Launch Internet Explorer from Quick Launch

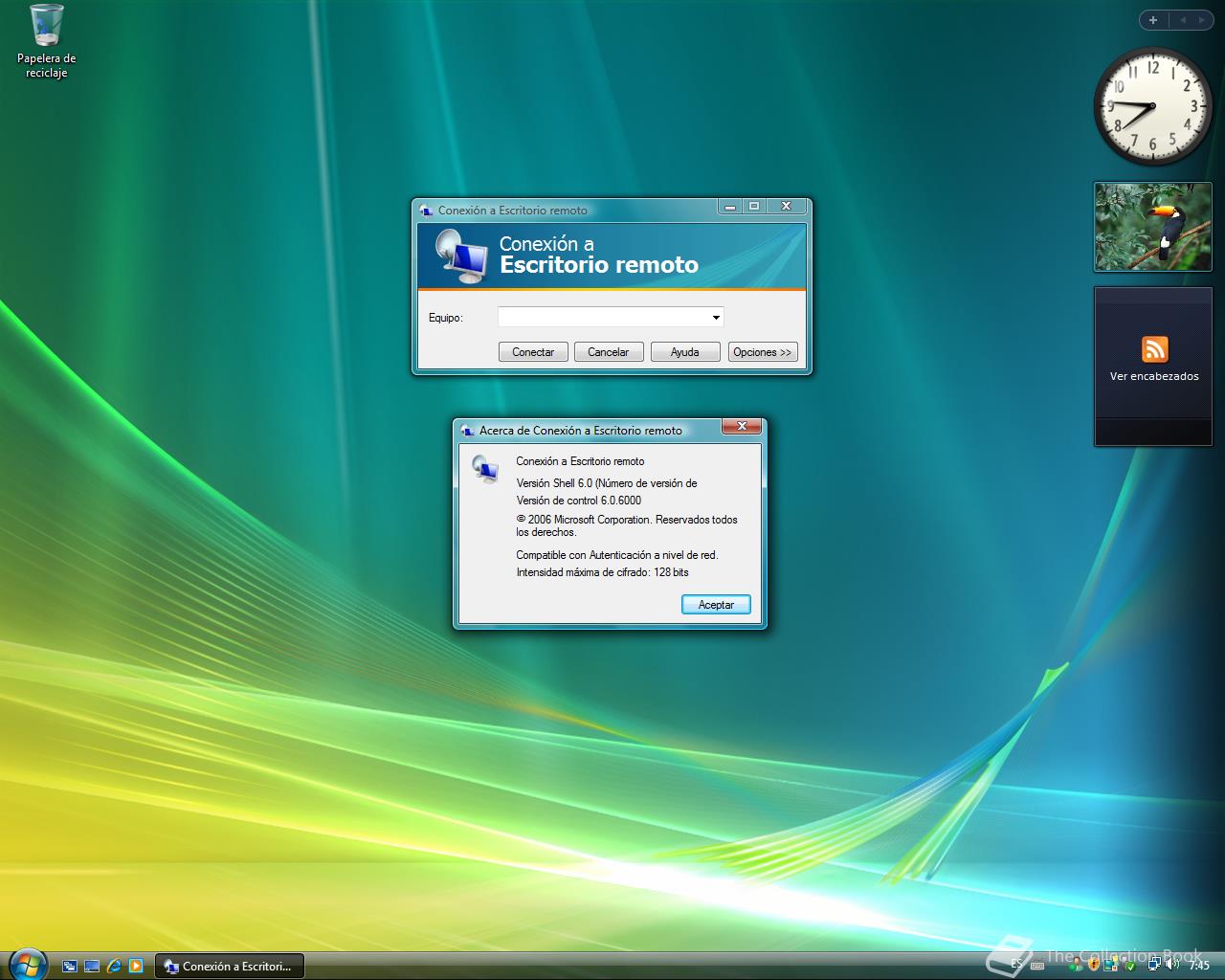114,966
